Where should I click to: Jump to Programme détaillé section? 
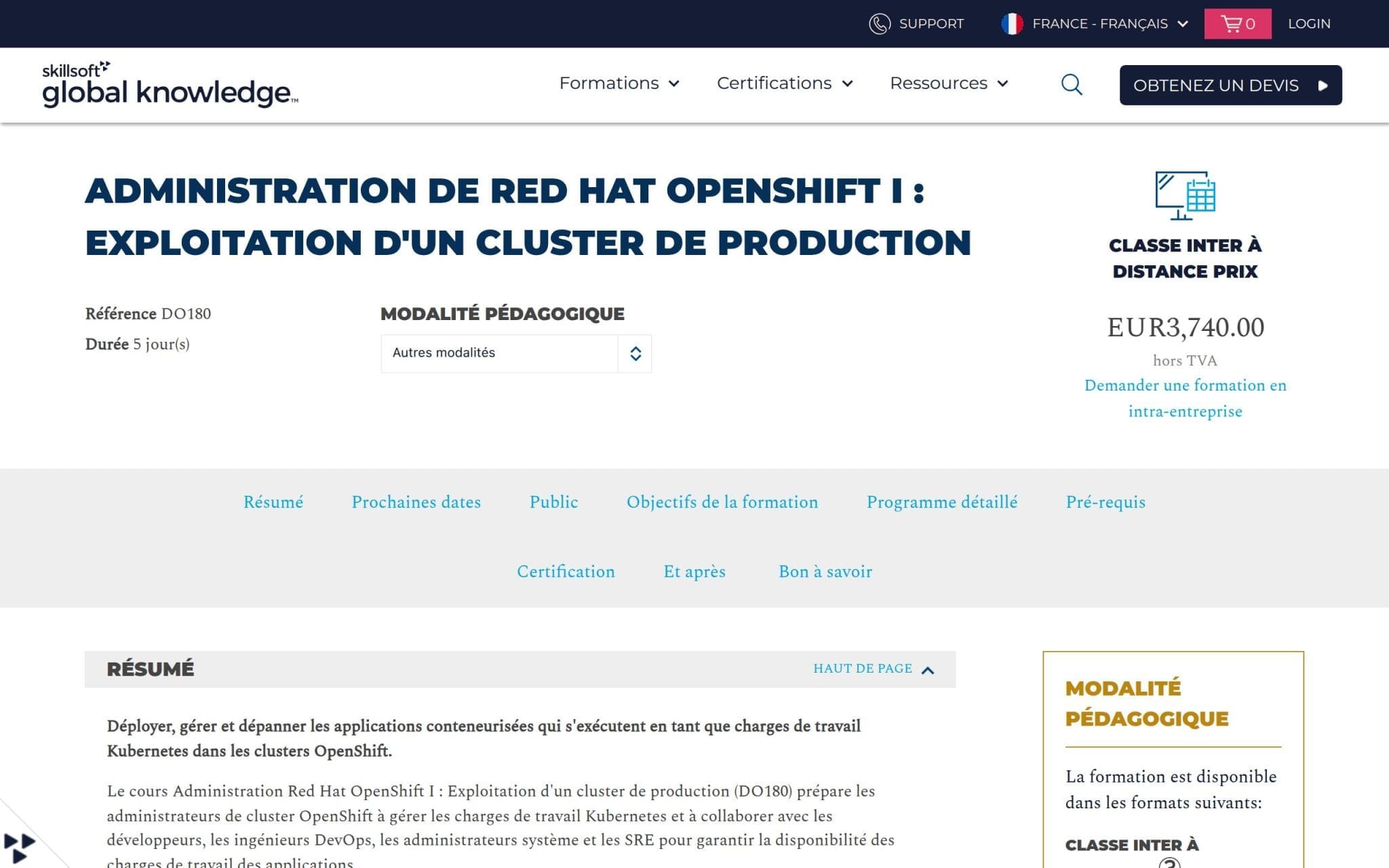pyautogui.click(x=942, y=502)
